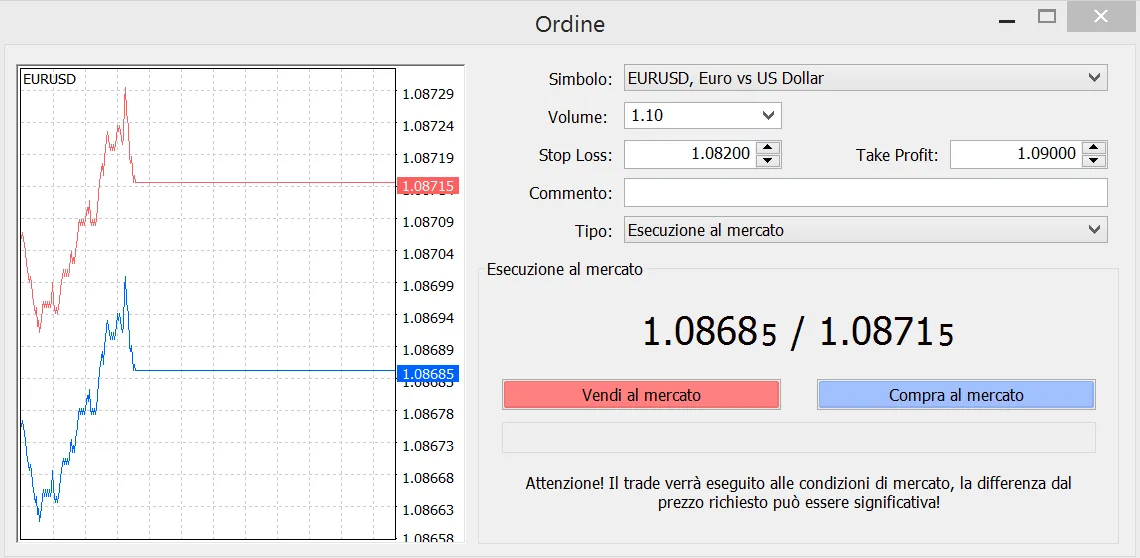Click the chart axis value 1.08709
Screen dimensions: 1140x558
(x=428, y=222)
